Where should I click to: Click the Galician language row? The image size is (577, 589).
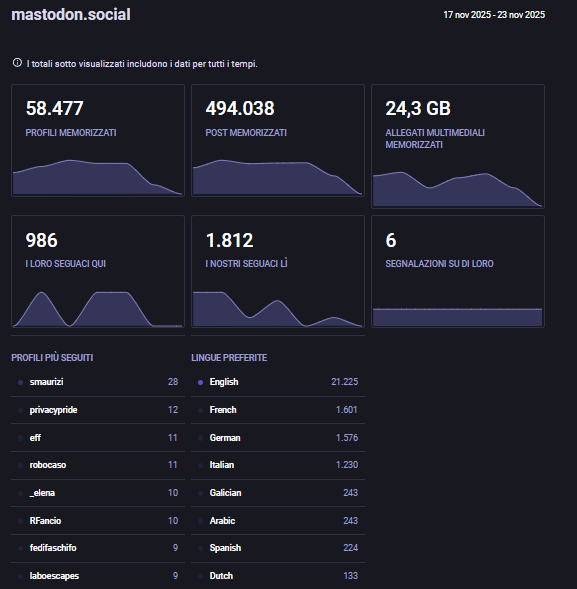[x=278, y=493]
